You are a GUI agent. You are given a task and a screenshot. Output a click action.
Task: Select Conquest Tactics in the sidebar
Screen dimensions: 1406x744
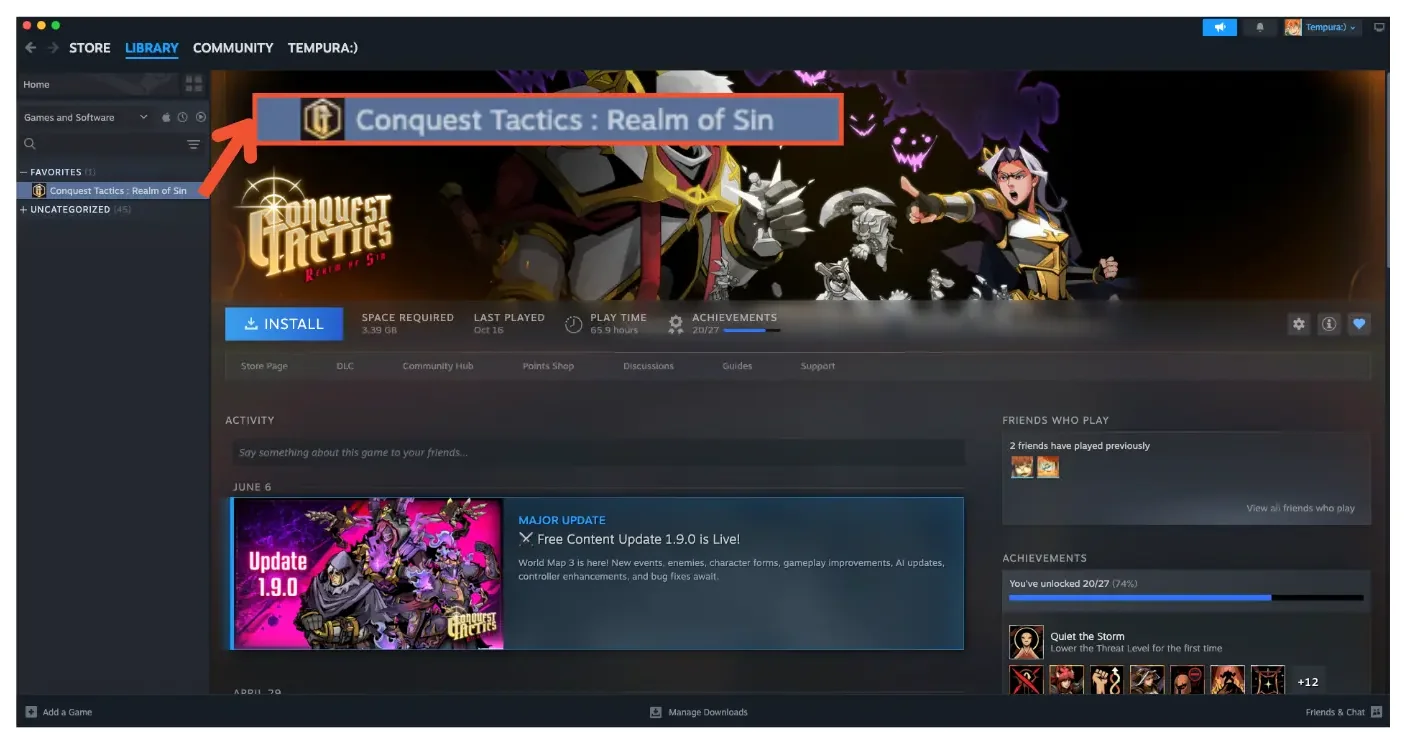click(113, 190)
